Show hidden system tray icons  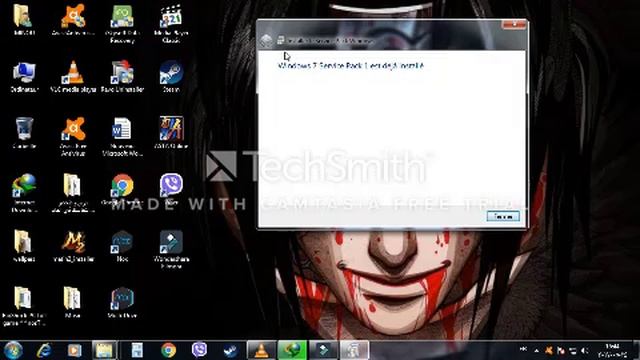point(536,351)
